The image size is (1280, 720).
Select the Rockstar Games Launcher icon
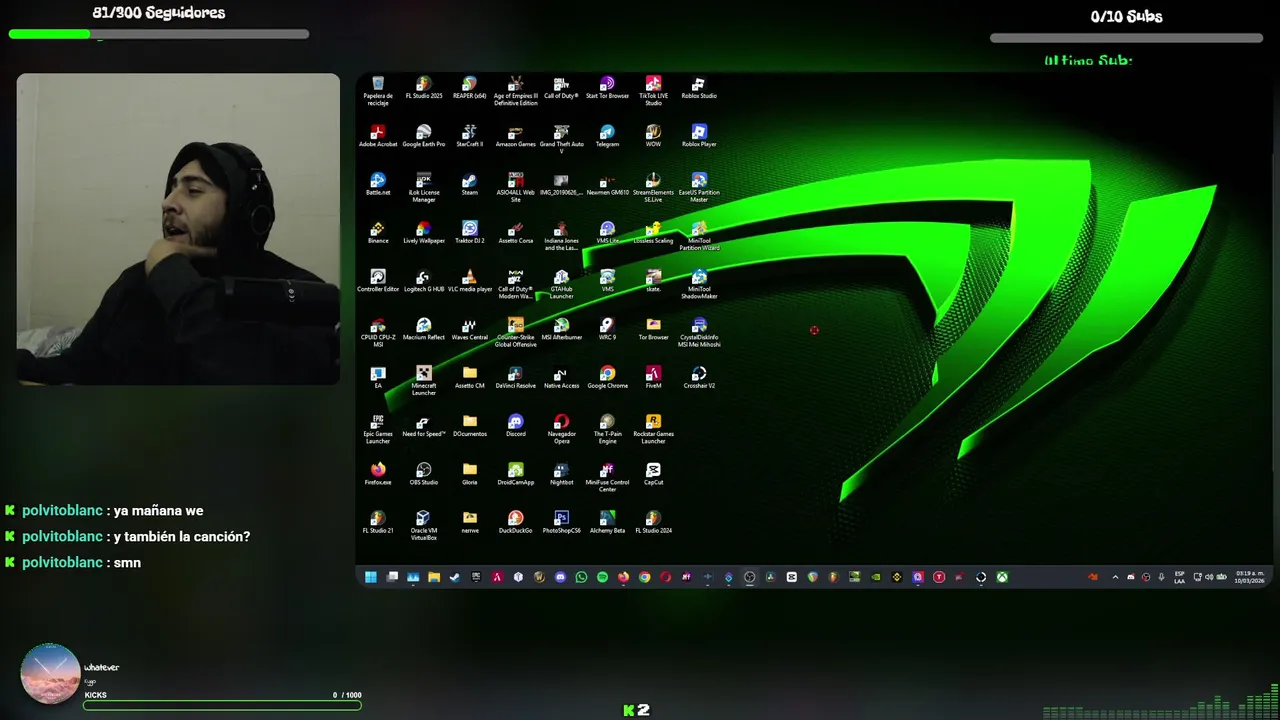point(653,428)
